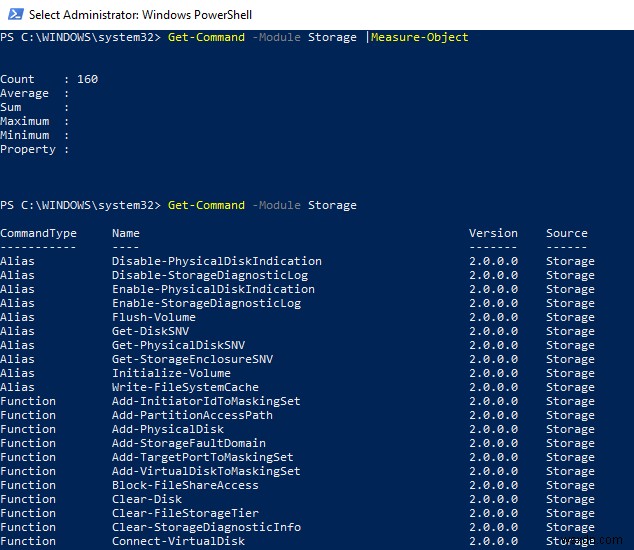634x550 pixels.
Task: Select Add-TargetPortToMaskingSet function name
Action: (203, 457)
